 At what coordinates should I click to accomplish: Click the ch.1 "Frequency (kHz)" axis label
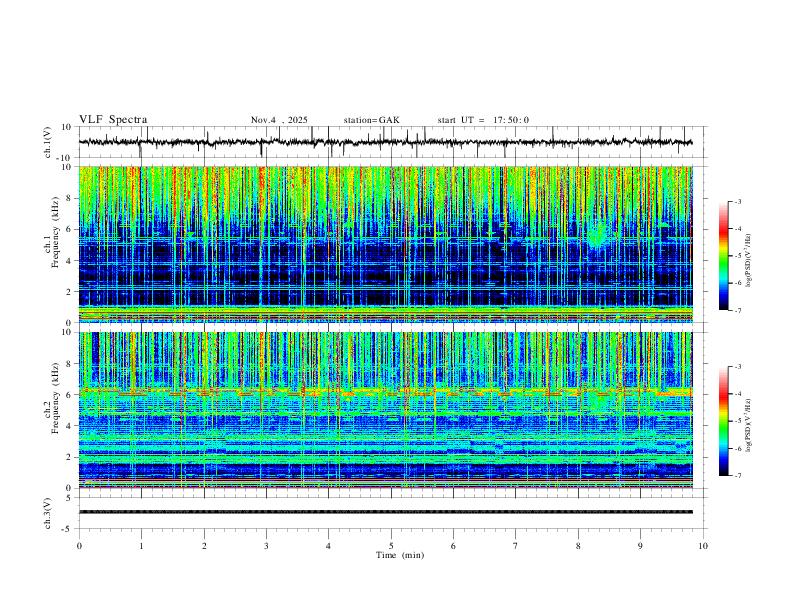[x=55, y=233]
